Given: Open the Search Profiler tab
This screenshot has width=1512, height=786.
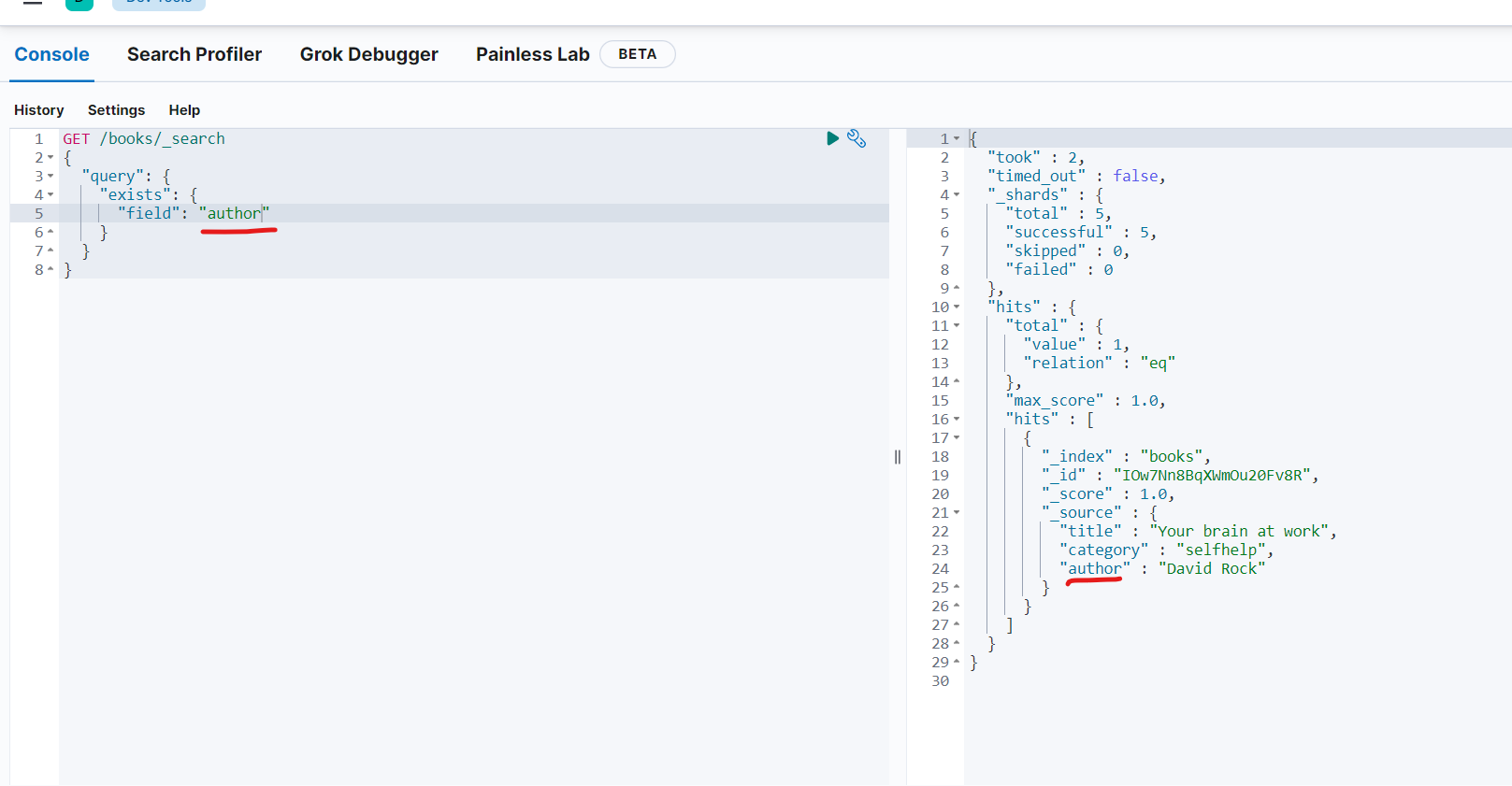Looking at the screenshot, I should tap(194, 54).
